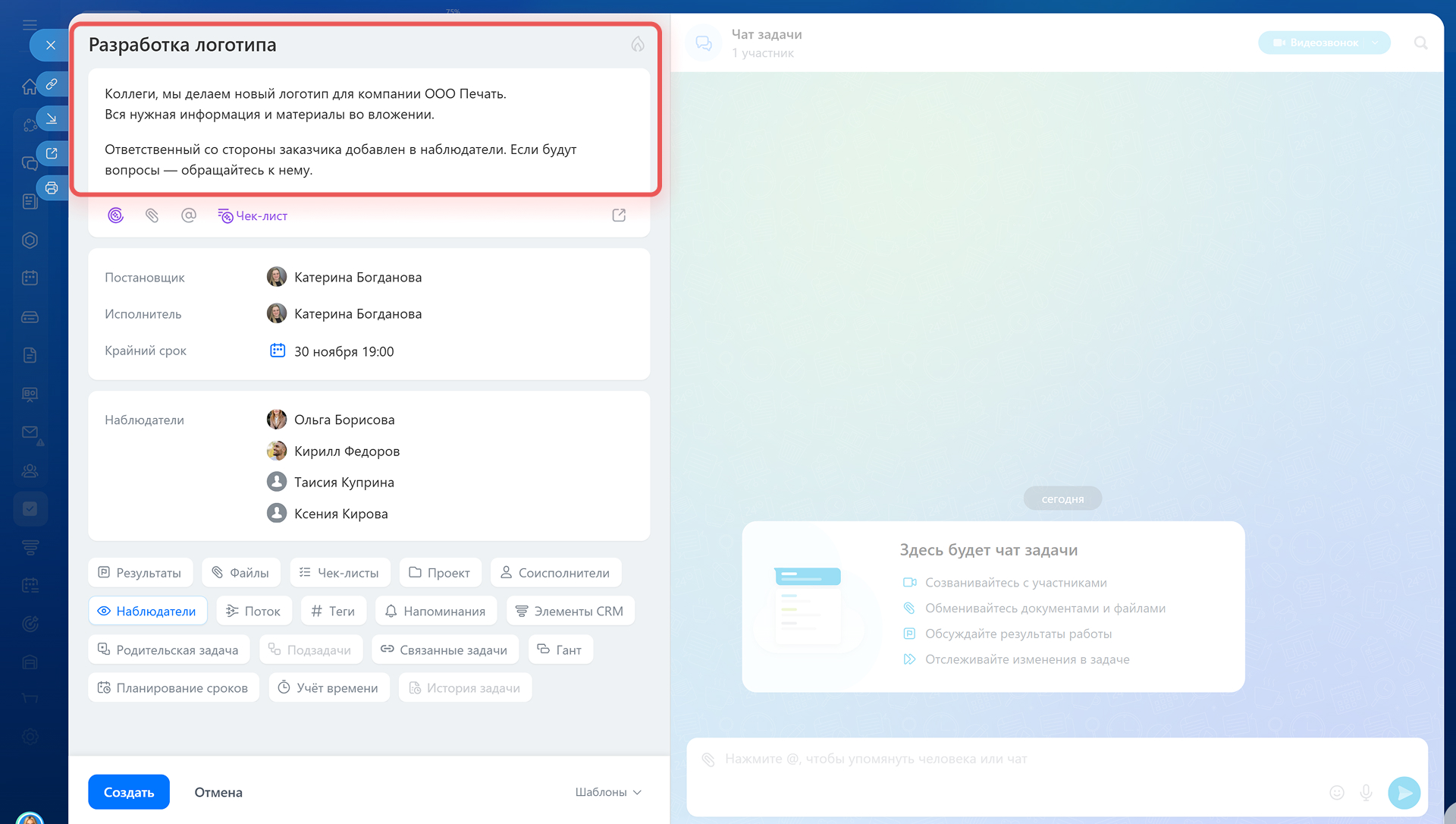Click the @ mention icon in description toolbar
This screenshot has width=1456, height=824.
pos(189,215)
